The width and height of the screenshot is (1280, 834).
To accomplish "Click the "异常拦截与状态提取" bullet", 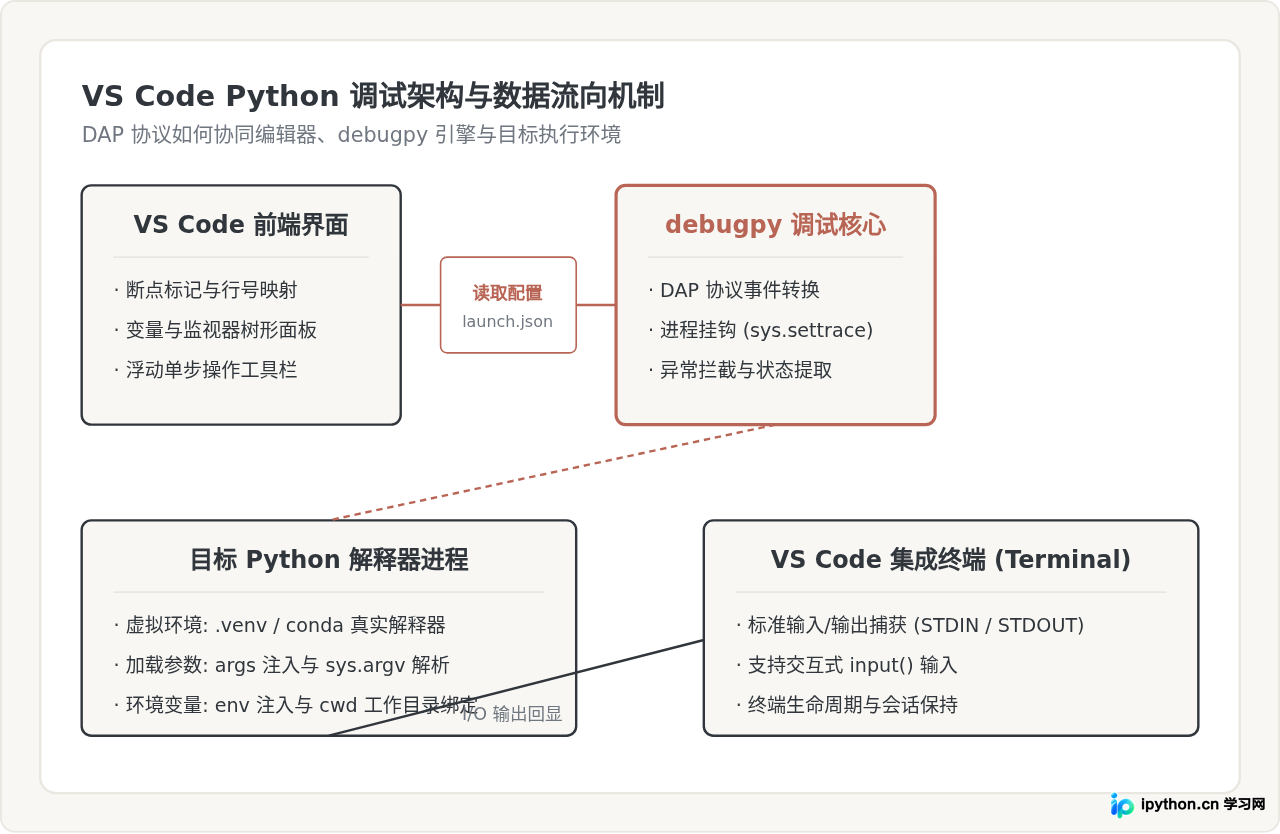I will pos(740,370).
